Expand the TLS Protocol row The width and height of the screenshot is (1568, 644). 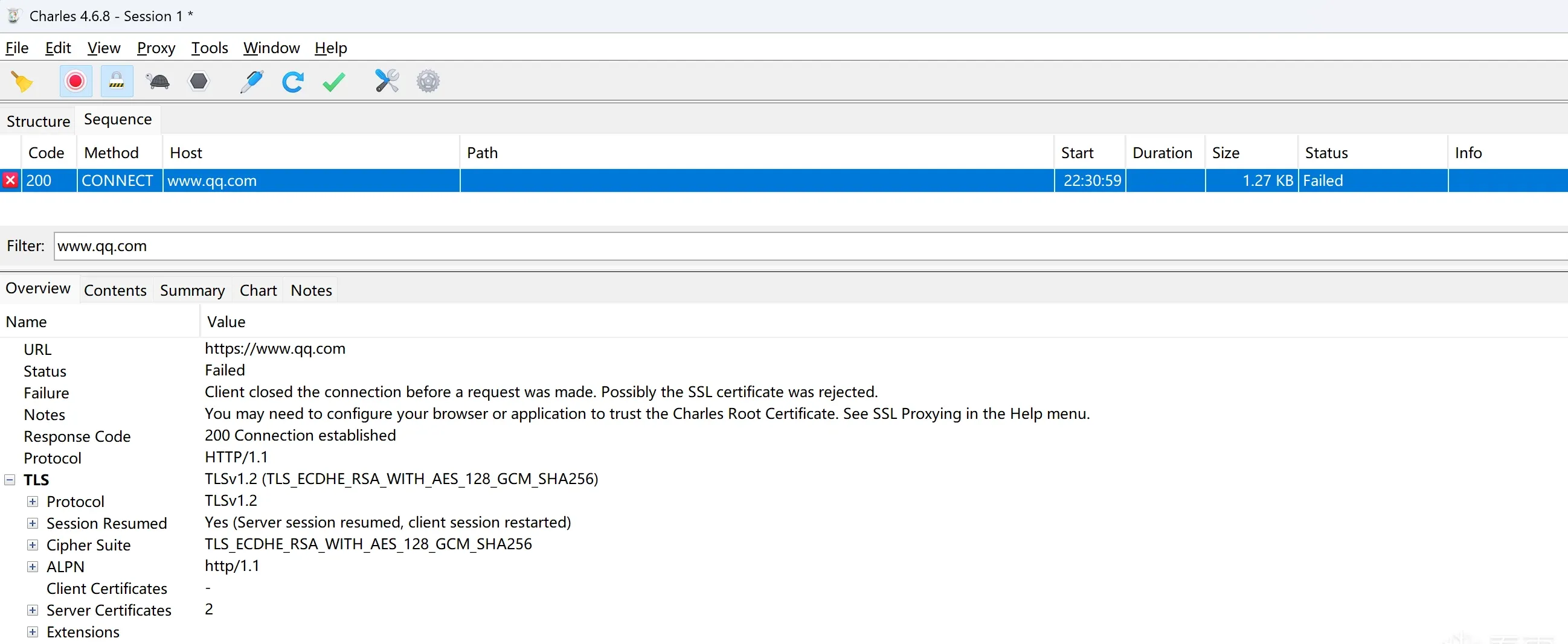(33, 502)
